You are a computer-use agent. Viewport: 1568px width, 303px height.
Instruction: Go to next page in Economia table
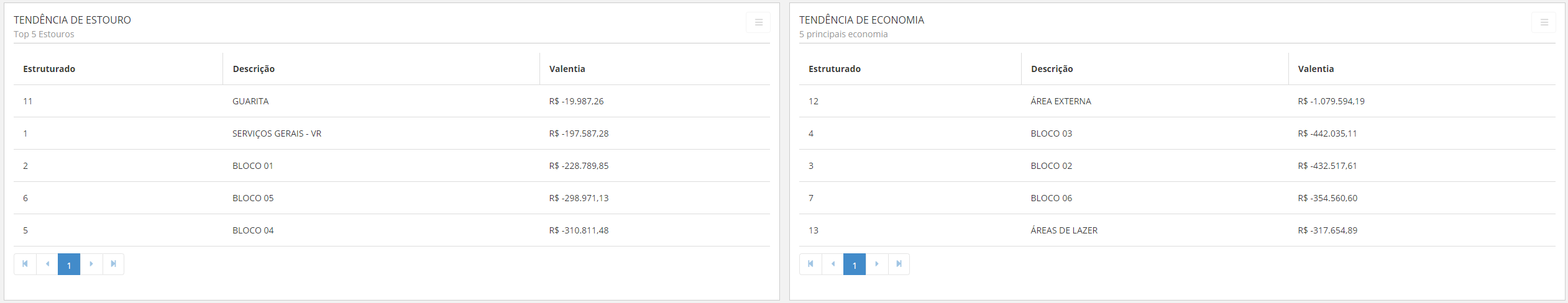(x=877, y=264)
